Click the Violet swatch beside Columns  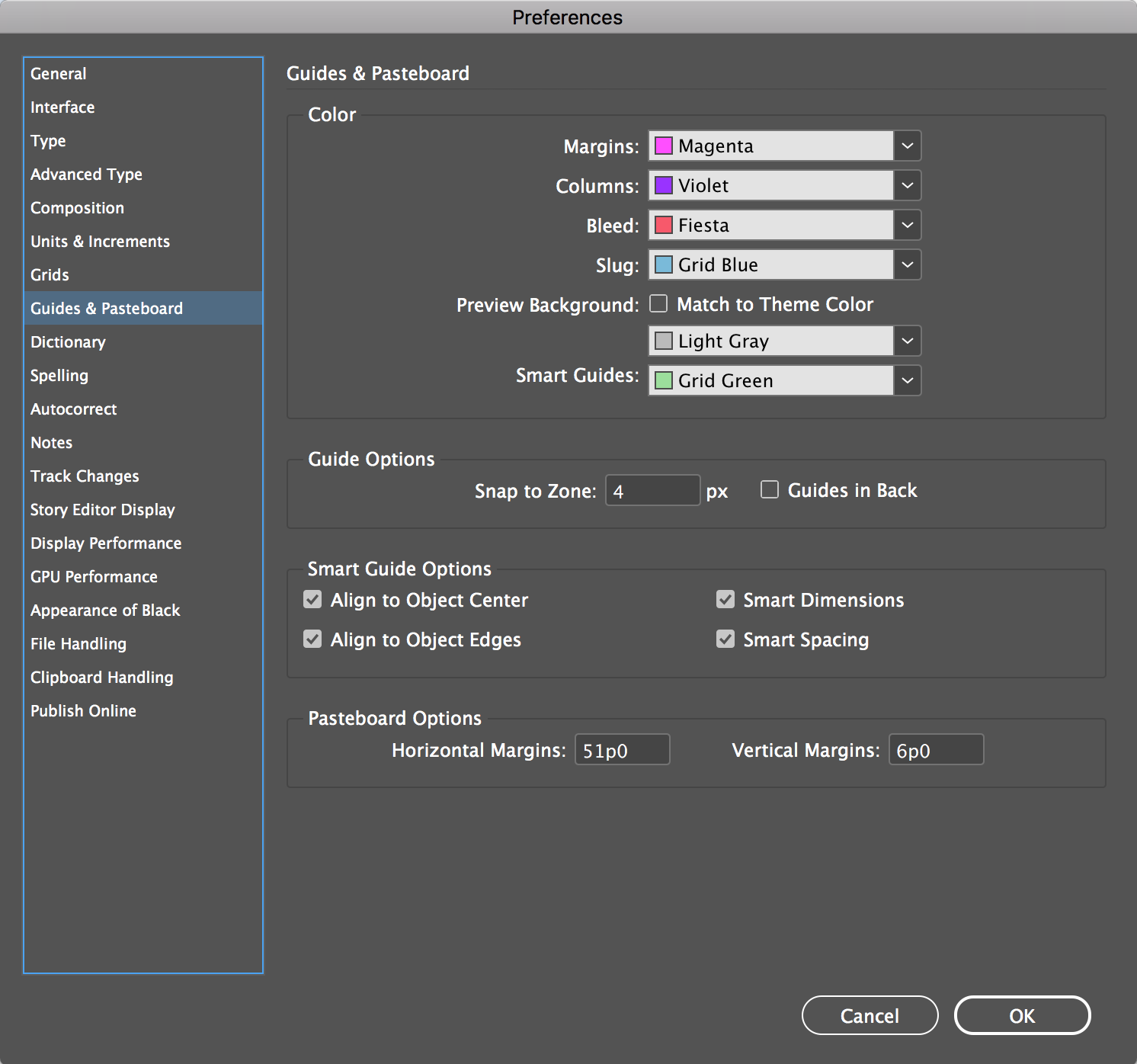tap(664, 185)
